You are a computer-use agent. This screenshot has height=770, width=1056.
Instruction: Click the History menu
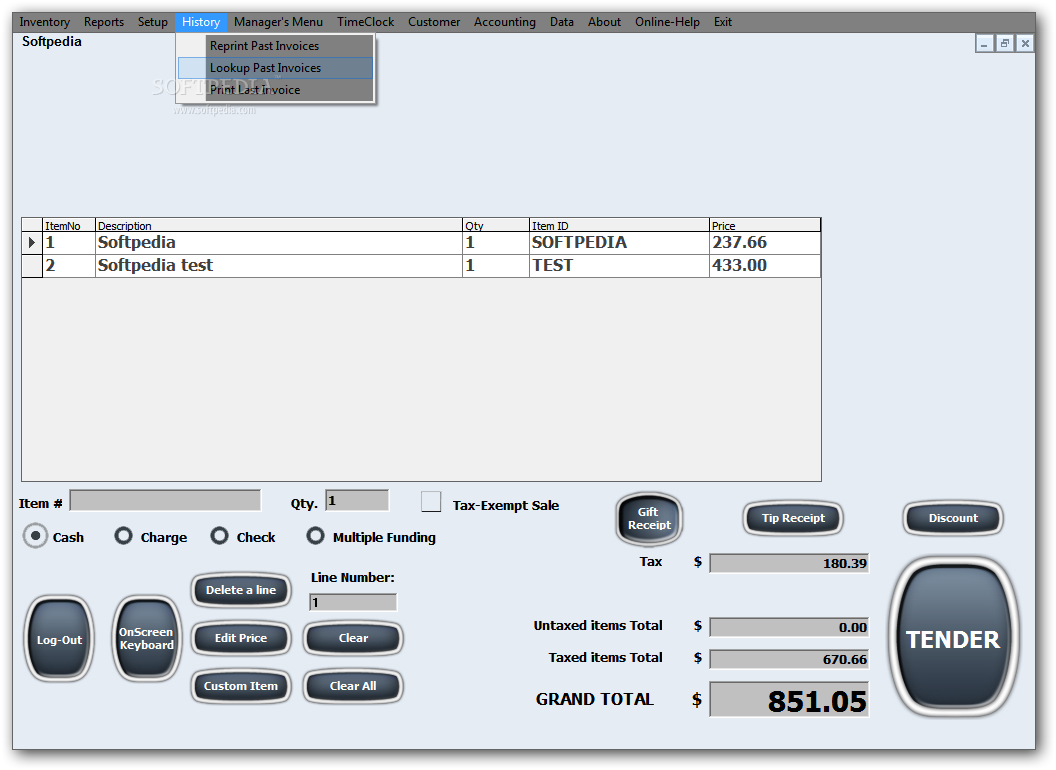click(x=201, y=22)
